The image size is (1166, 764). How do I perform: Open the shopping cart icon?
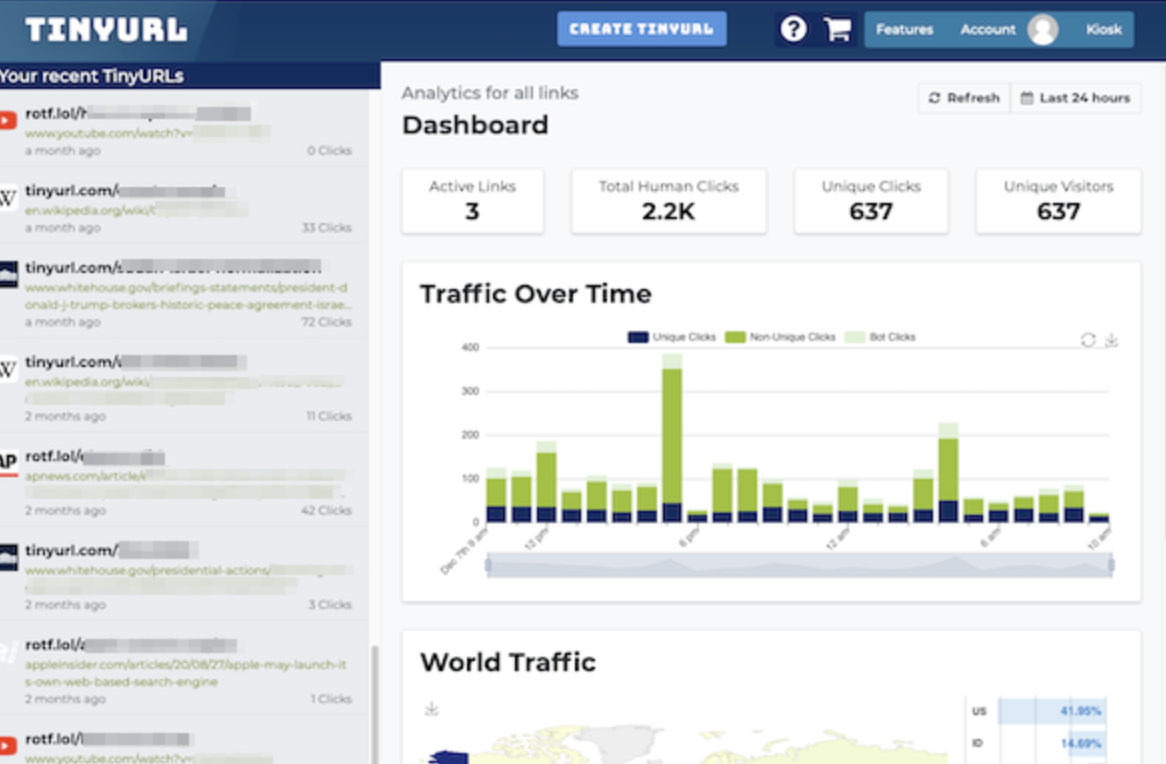837,29
